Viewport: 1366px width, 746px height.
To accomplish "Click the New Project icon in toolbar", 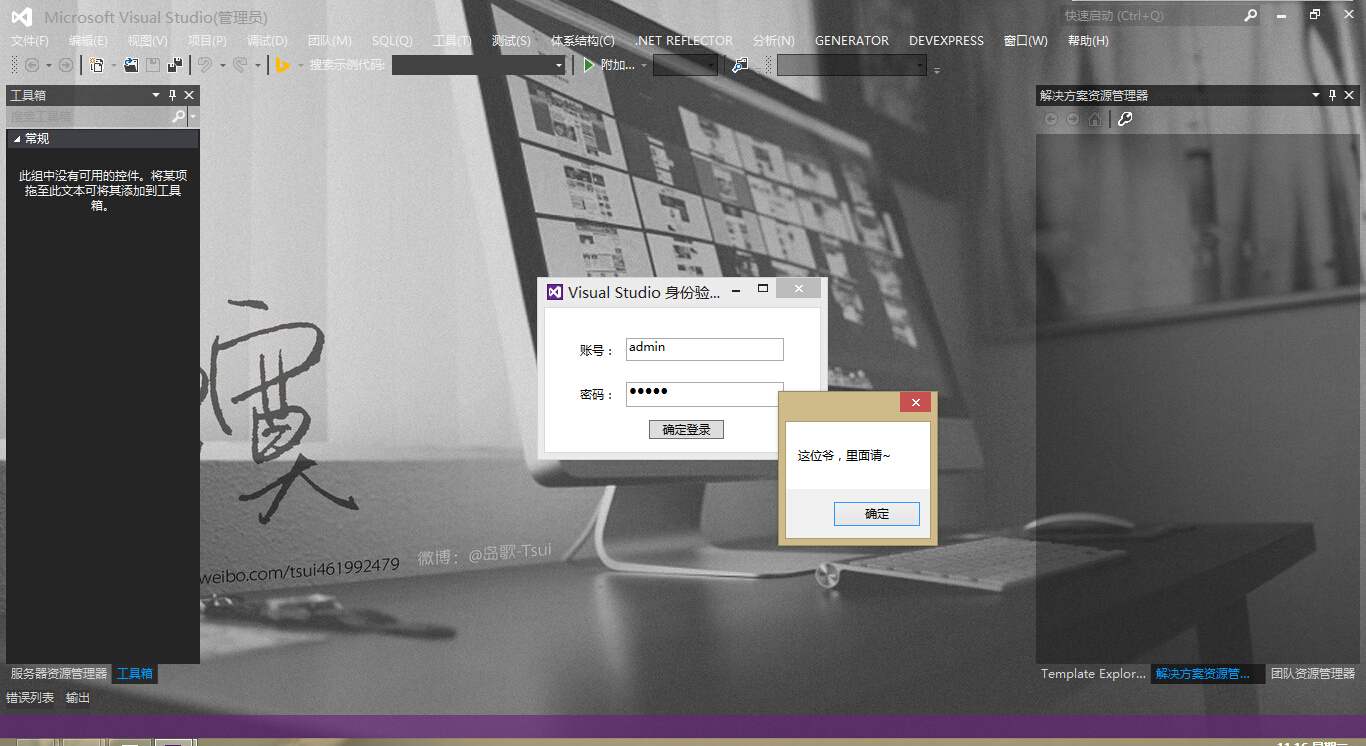I will pos(96,65).
